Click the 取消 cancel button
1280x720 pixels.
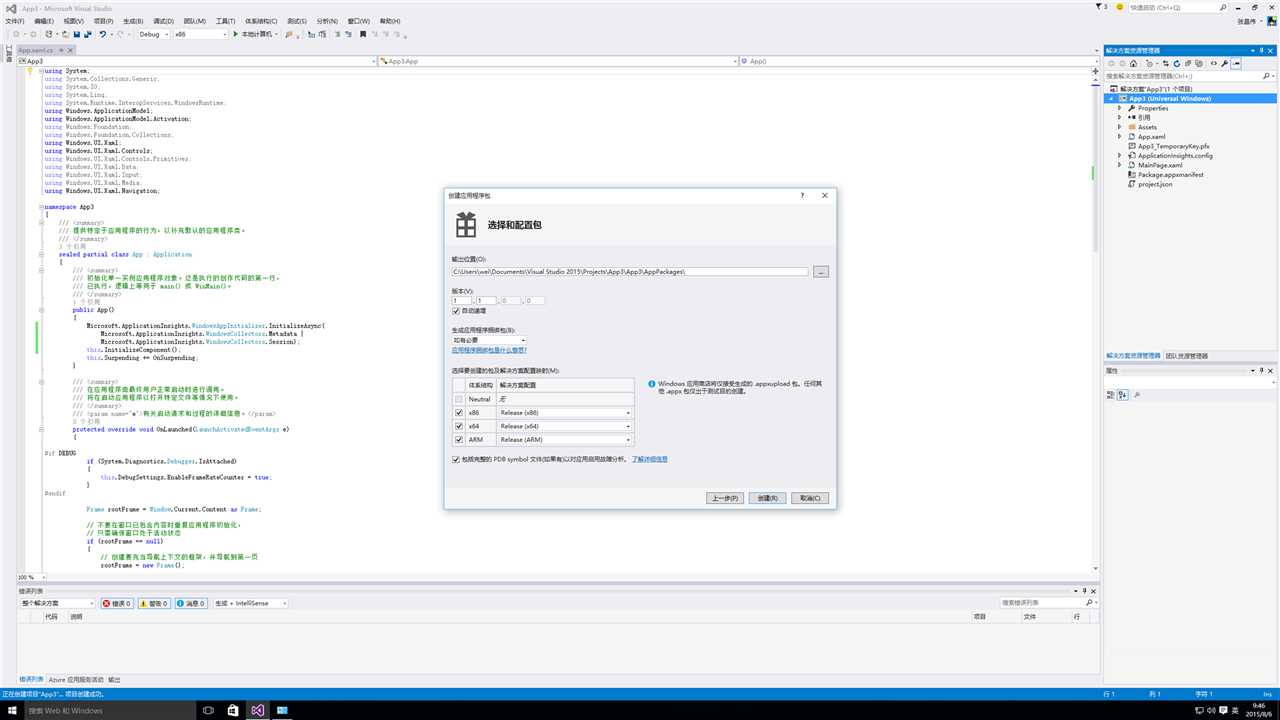tap(809, 498)
